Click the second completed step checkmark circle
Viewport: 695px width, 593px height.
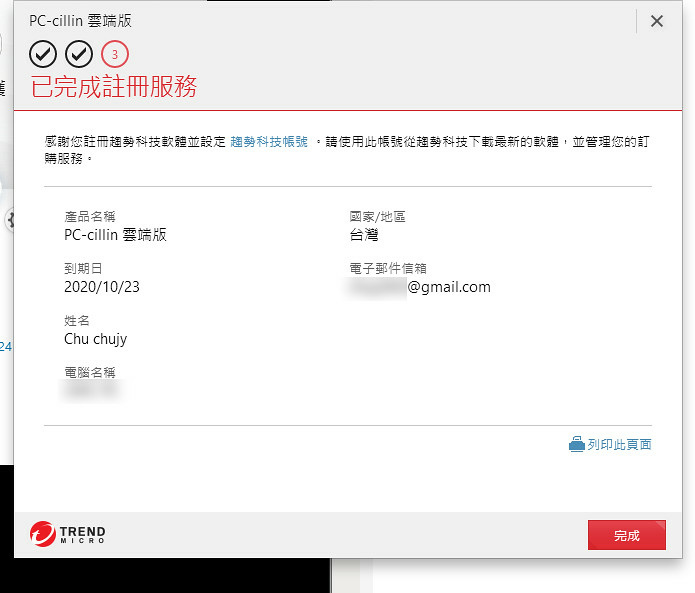coord(79,54)
